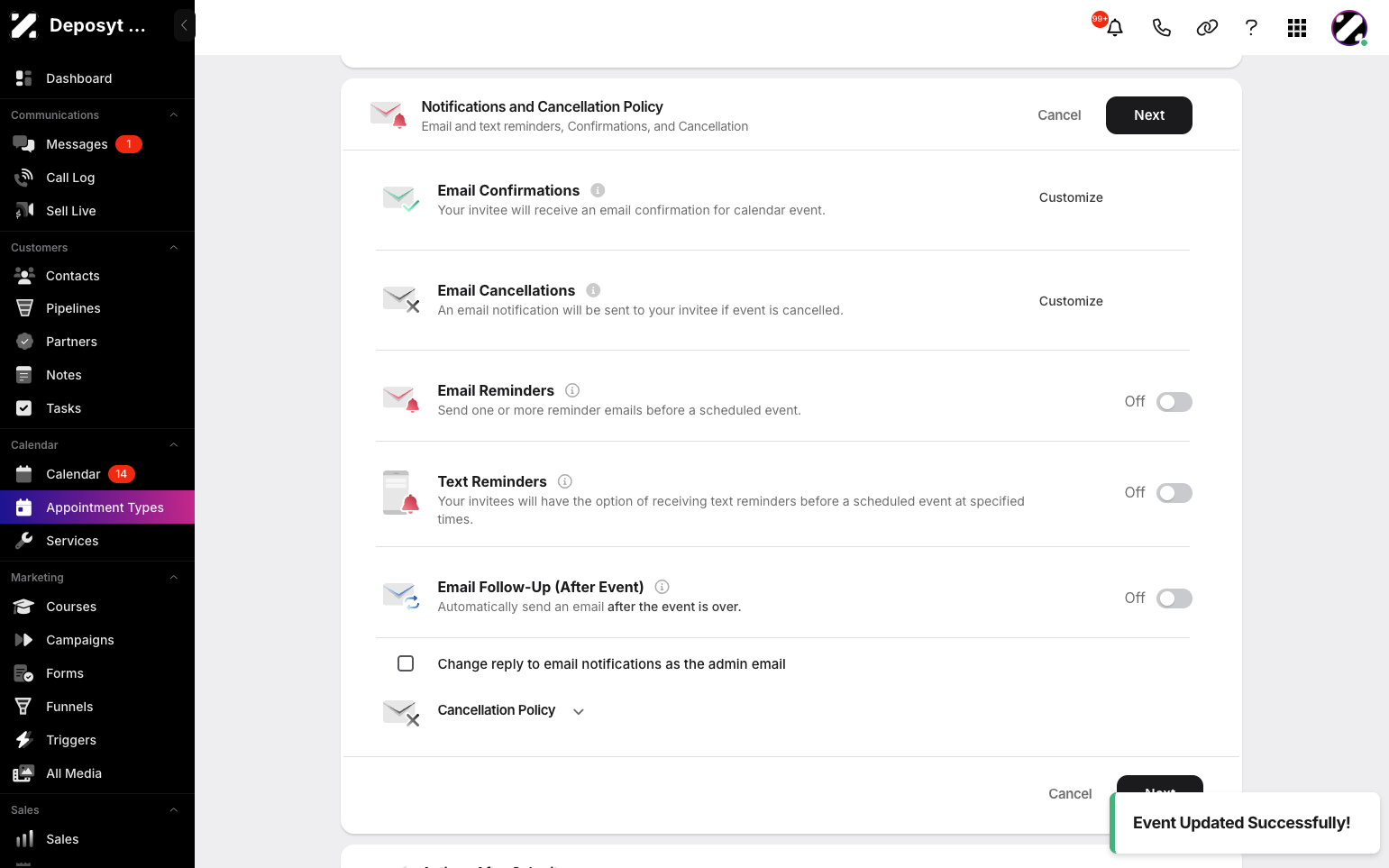Customize Email Confirmations
The image size is (1389, 868).
pyautogui.click(x=1071, y=197)
